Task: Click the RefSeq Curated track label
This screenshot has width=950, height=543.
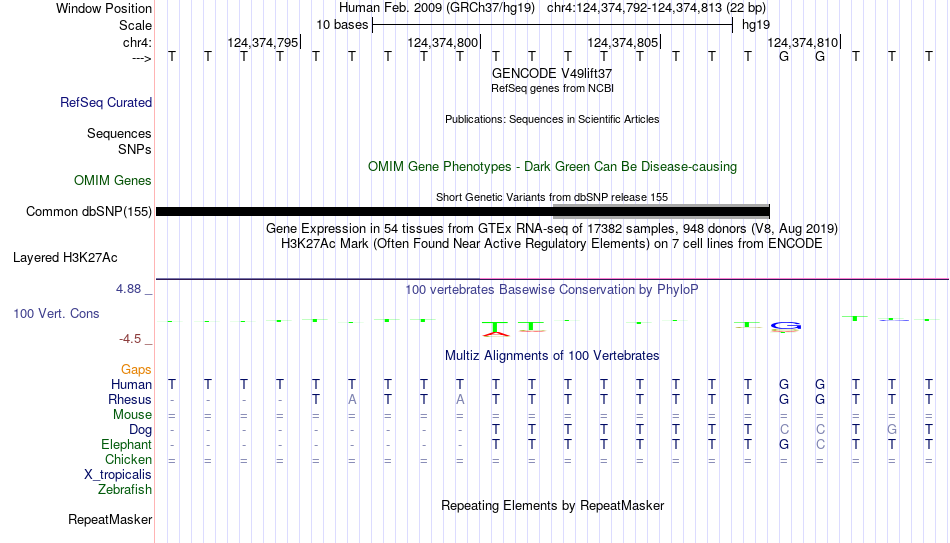Action: pos(105,102)
